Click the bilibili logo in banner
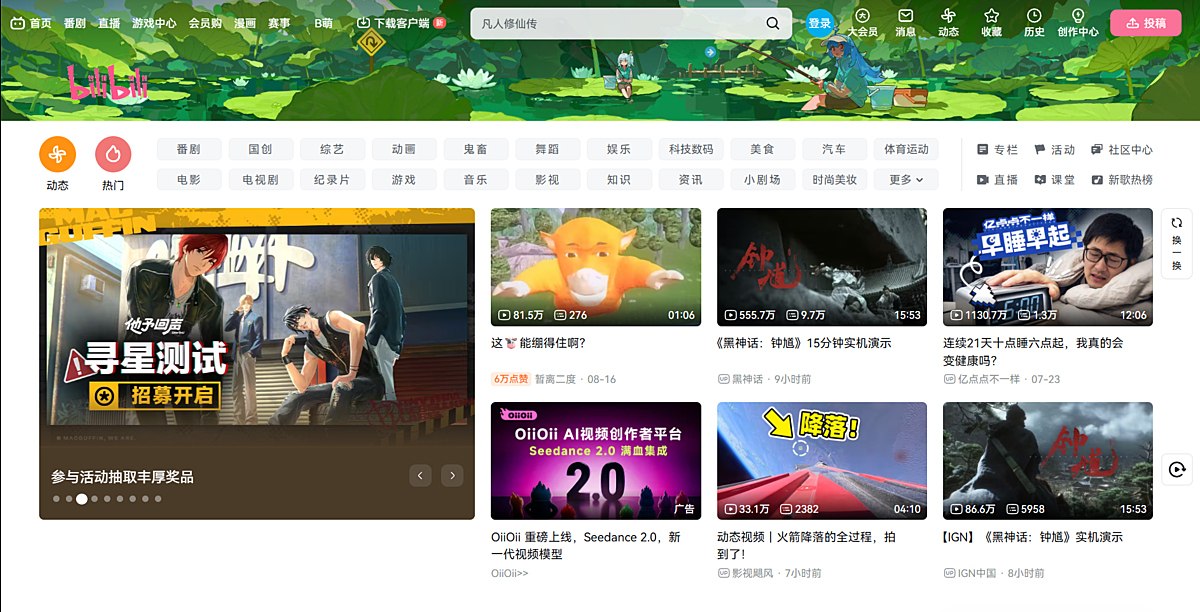The width and height of the screenshot is (1200, 612). click(x=107, y=82)
